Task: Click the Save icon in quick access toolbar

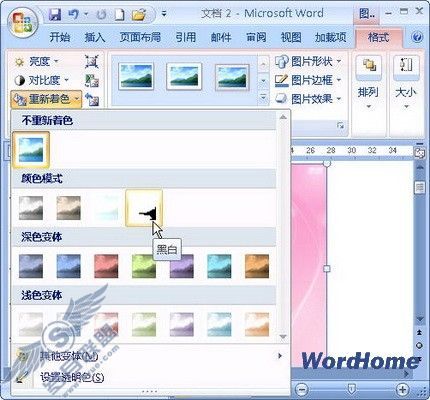Action: 55,14
